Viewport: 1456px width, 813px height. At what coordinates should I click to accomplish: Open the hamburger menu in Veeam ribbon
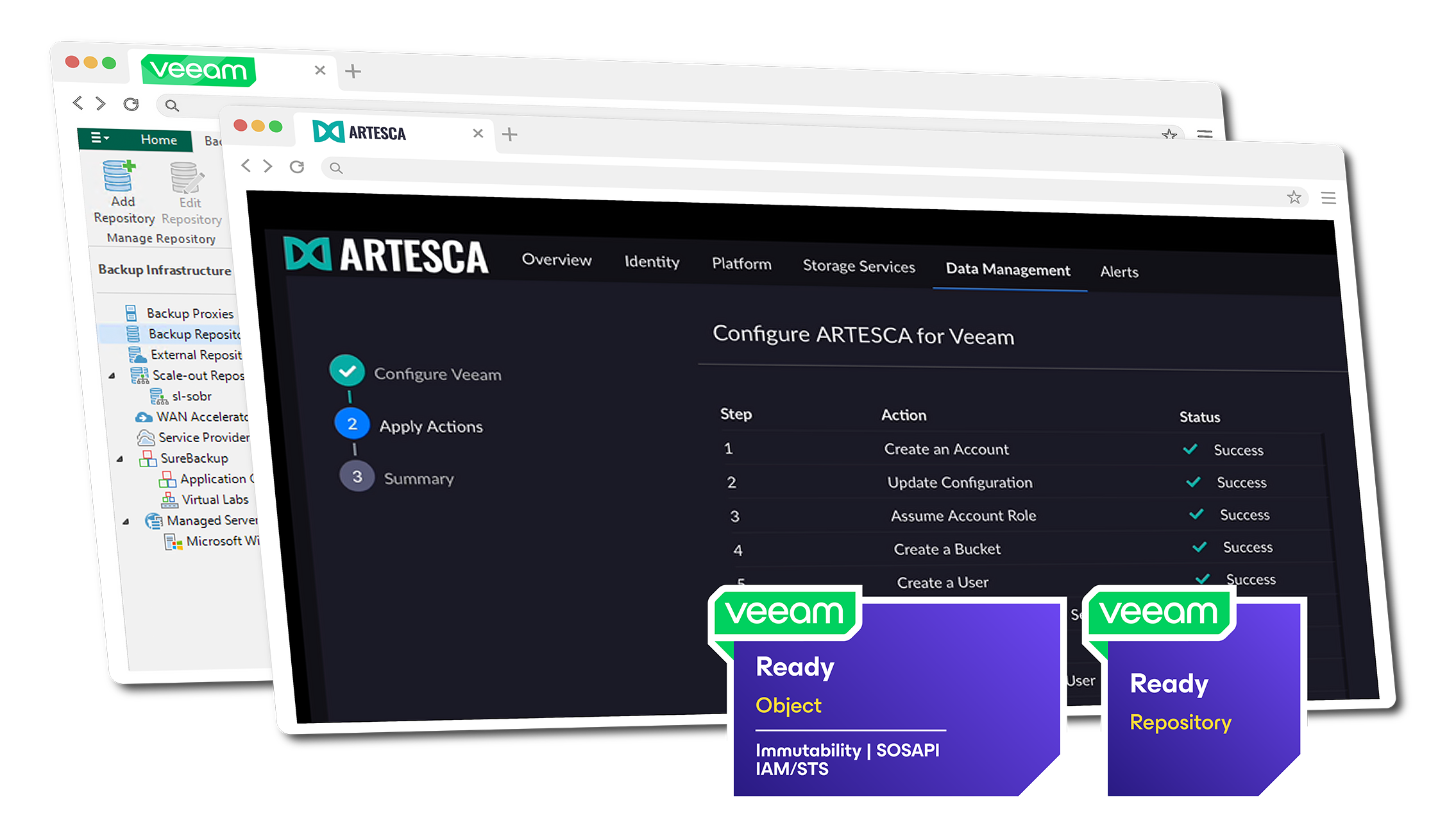point(99,137)
